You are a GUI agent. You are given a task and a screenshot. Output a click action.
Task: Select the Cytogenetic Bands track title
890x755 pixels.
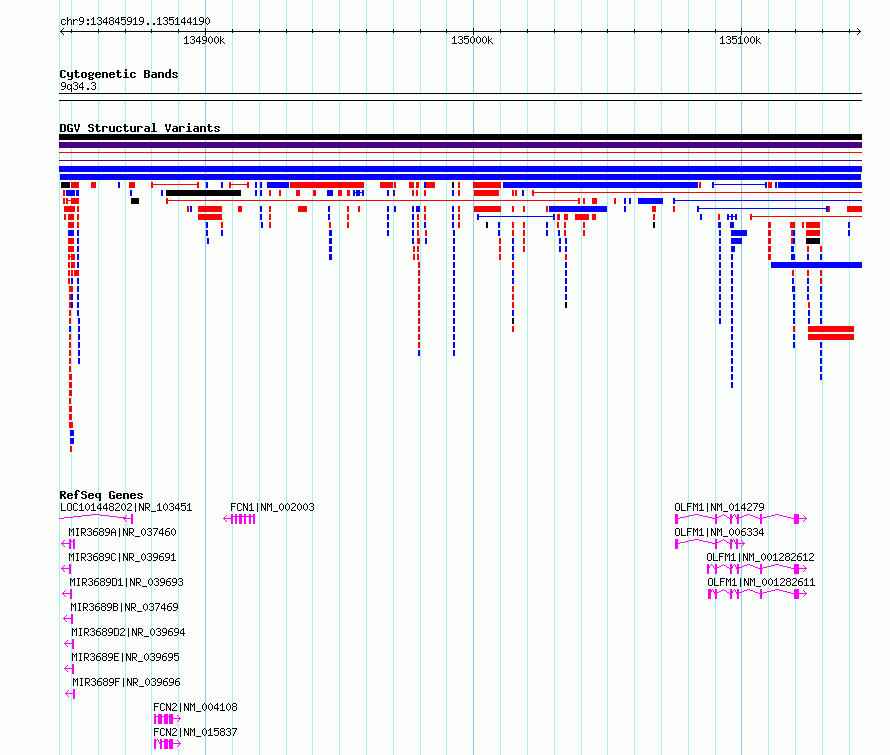click(x=119, y=74)
